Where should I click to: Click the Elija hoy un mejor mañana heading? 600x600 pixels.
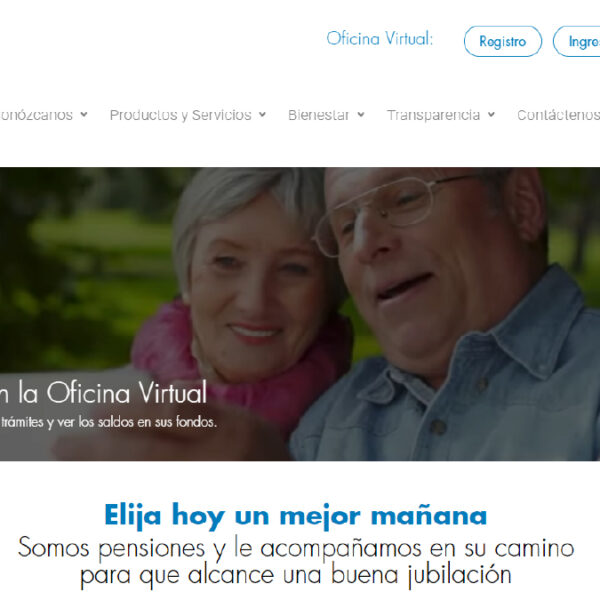[295, 516]
